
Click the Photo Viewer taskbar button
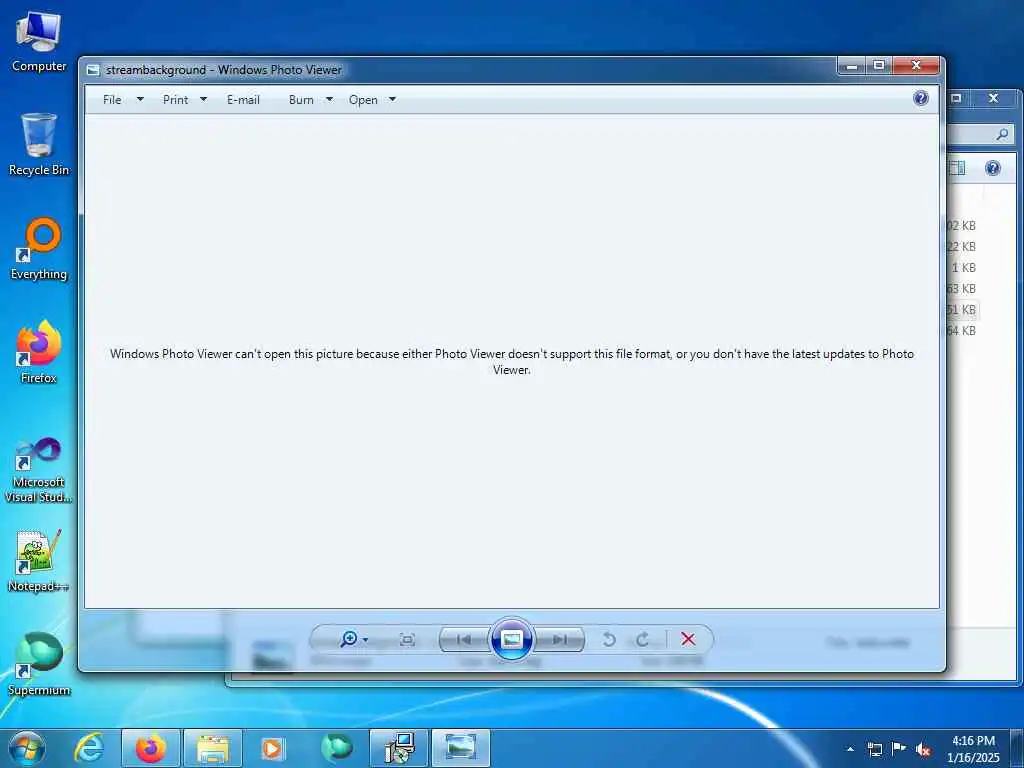460,748
